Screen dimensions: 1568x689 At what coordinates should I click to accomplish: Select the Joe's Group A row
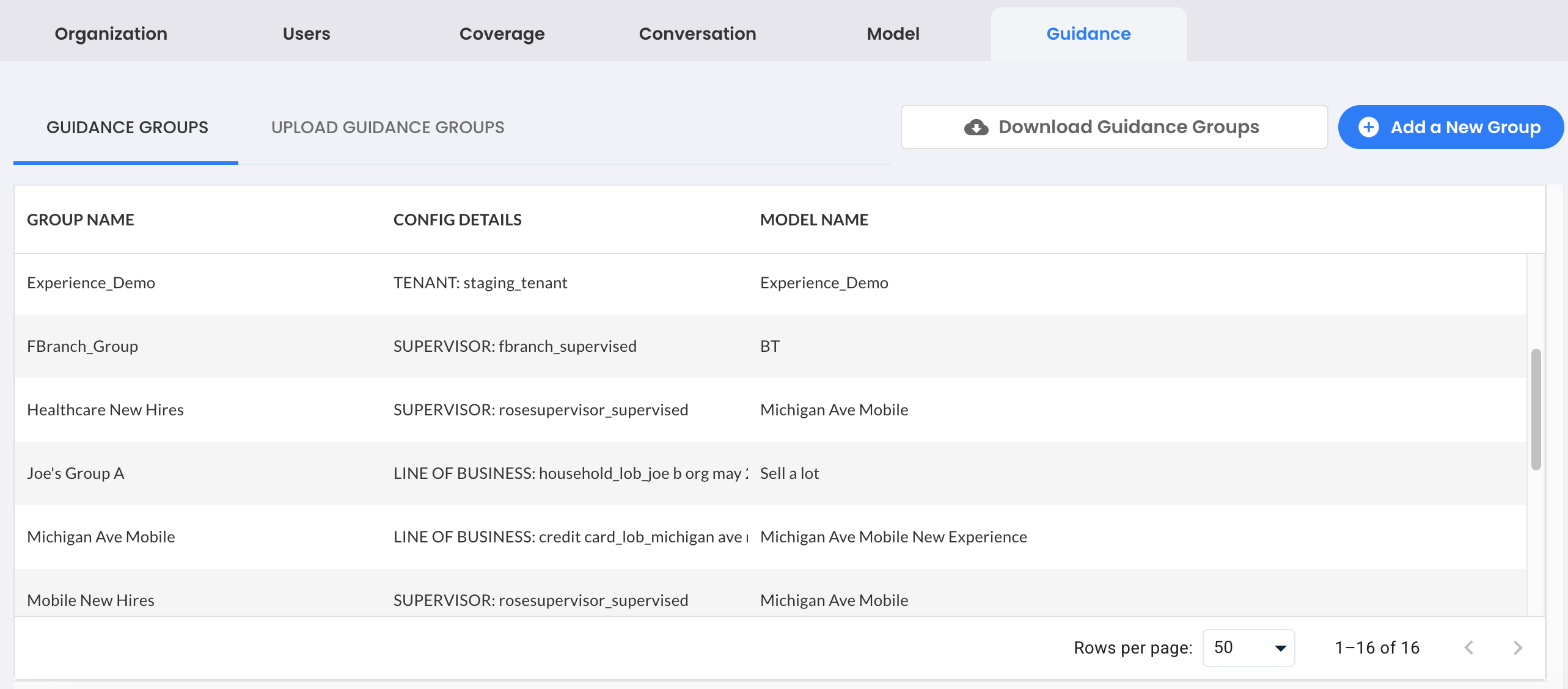pyautogui.click(x=76, y=473)
